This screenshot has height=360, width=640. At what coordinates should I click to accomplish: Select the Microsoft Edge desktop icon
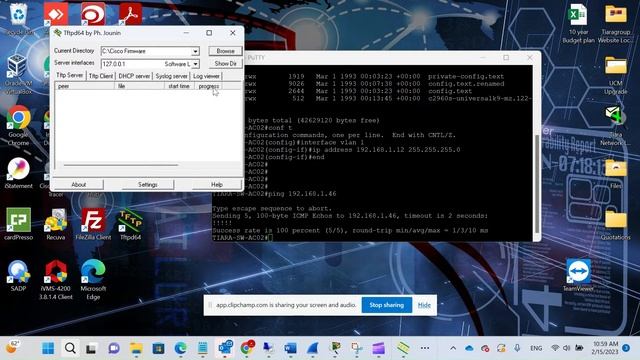point(93,280)
